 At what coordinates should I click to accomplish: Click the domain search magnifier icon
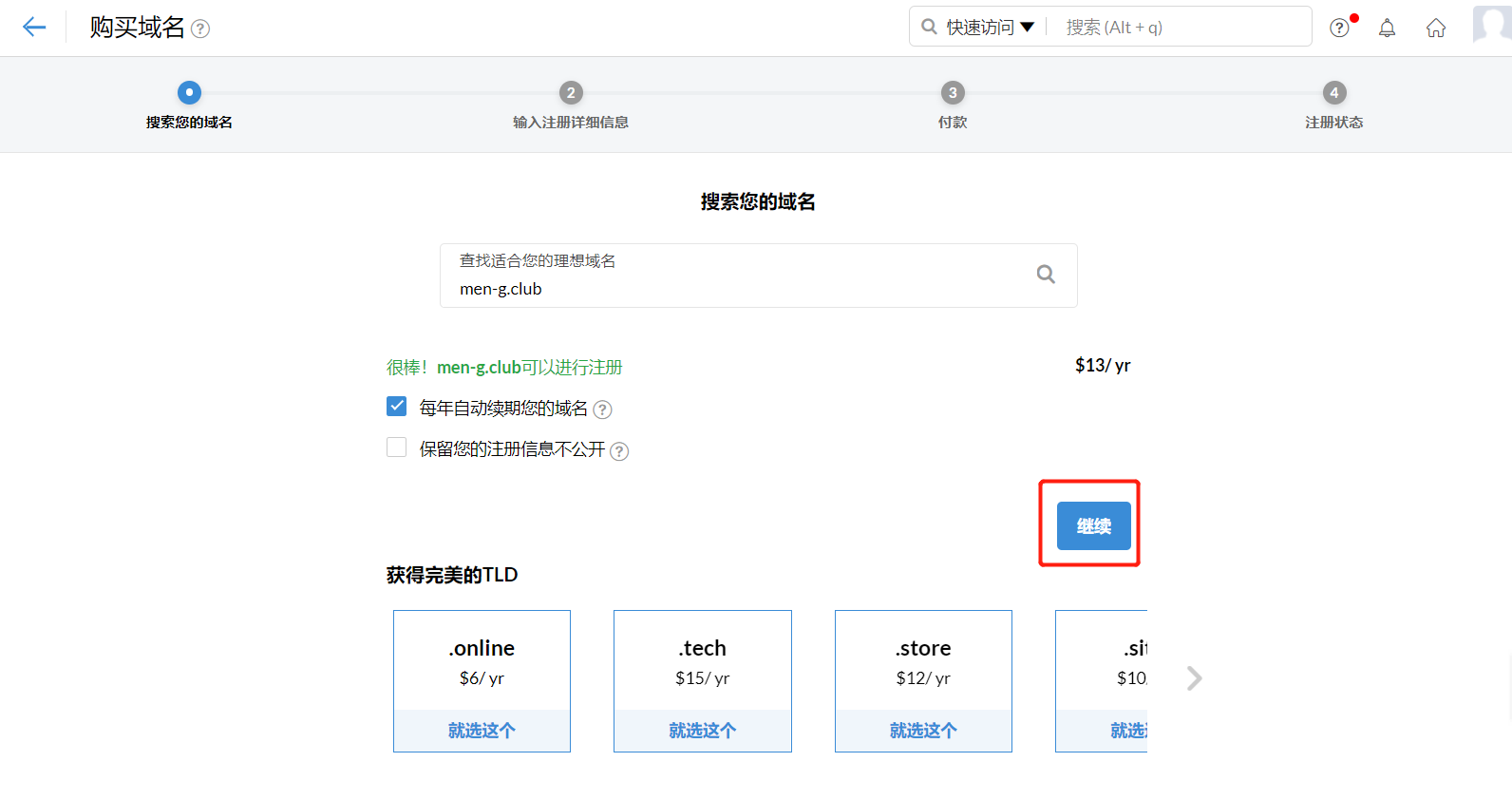pos(1046,275)
